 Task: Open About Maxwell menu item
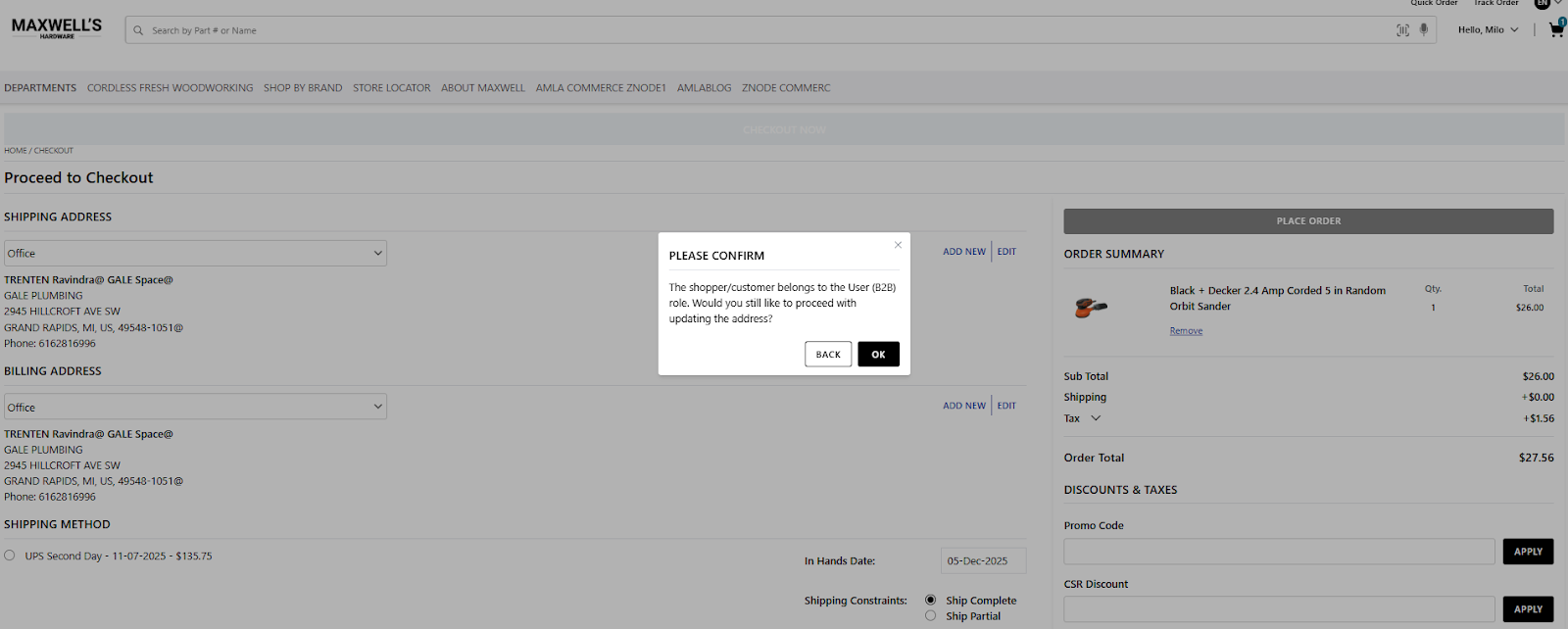pyautogui.click(x=483, y=88)
